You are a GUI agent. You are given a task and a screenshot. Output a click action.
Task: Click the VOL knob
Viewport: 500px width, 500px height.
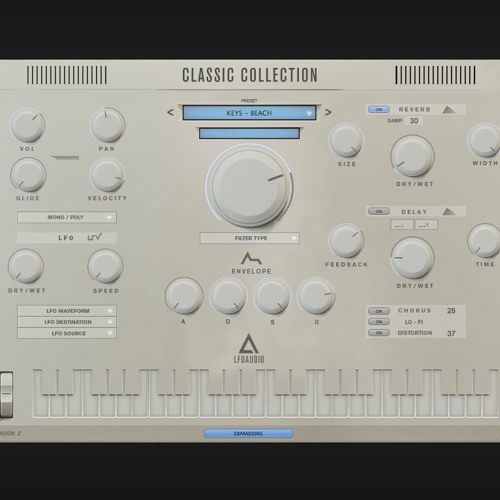(x=27, y=125)
